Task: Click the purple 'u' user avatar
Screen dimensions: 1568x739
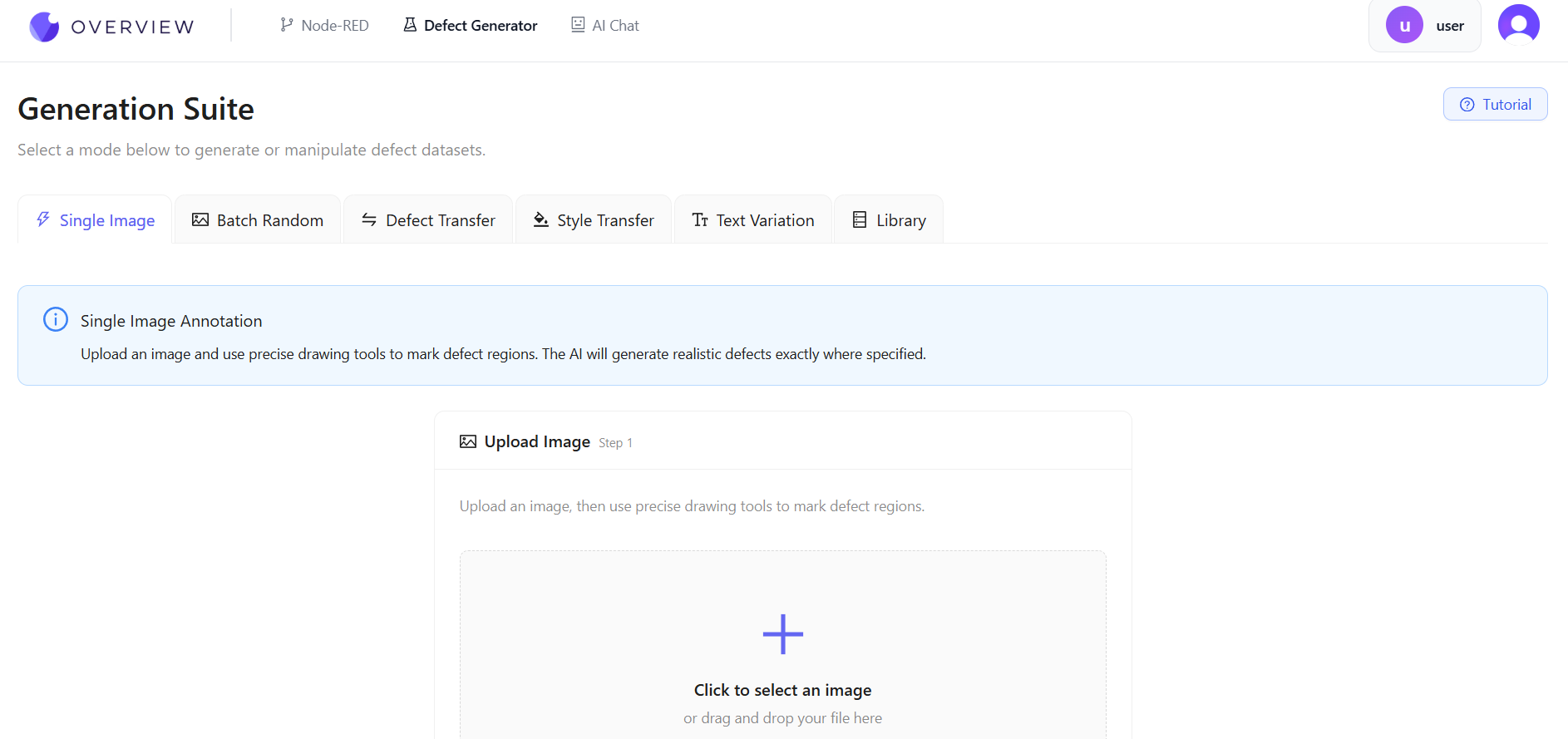Action: point(1404,26)
